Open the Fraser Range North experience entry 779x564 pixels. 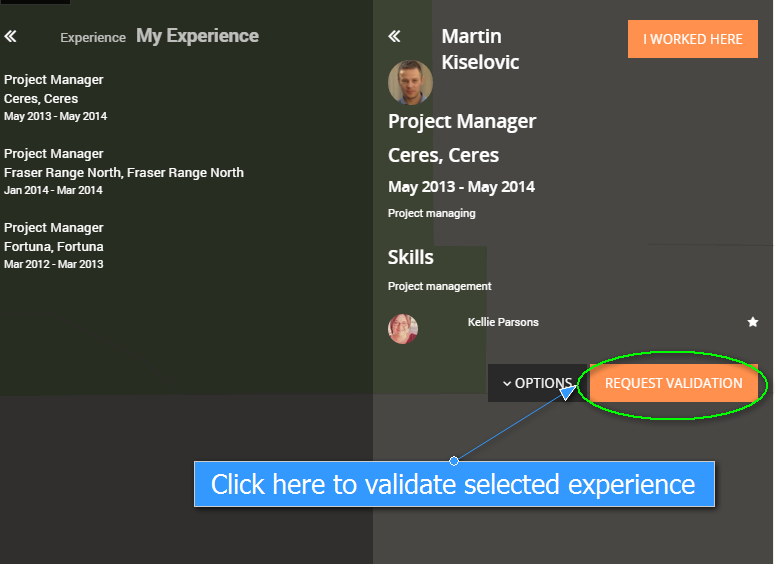[123, 171]
